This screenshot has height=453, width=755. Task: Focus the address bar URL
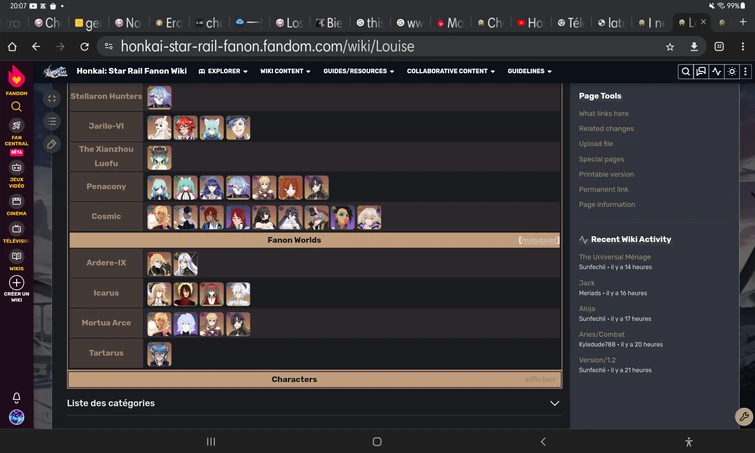pyautogui.click(x=267, y=47)
